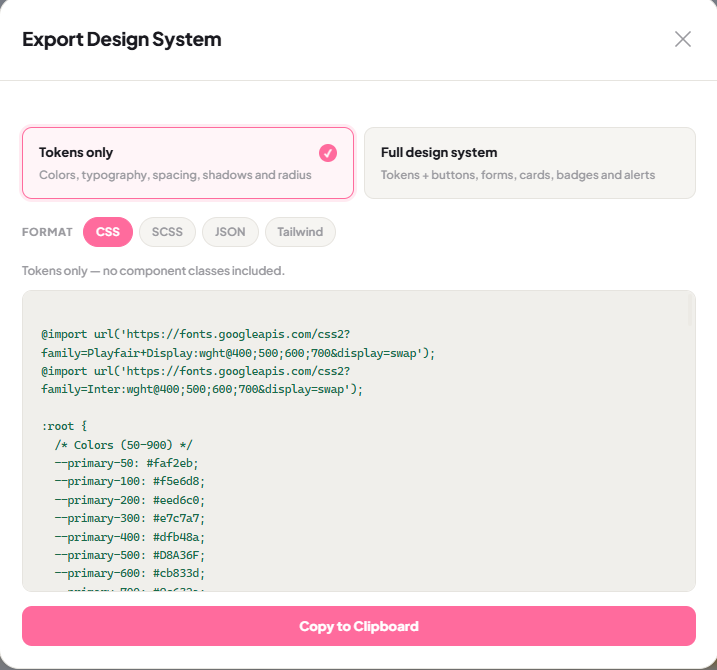Click the --primary-500 #D8A36F token line
The height and width of the screenshot is (670, 717).
129,555
